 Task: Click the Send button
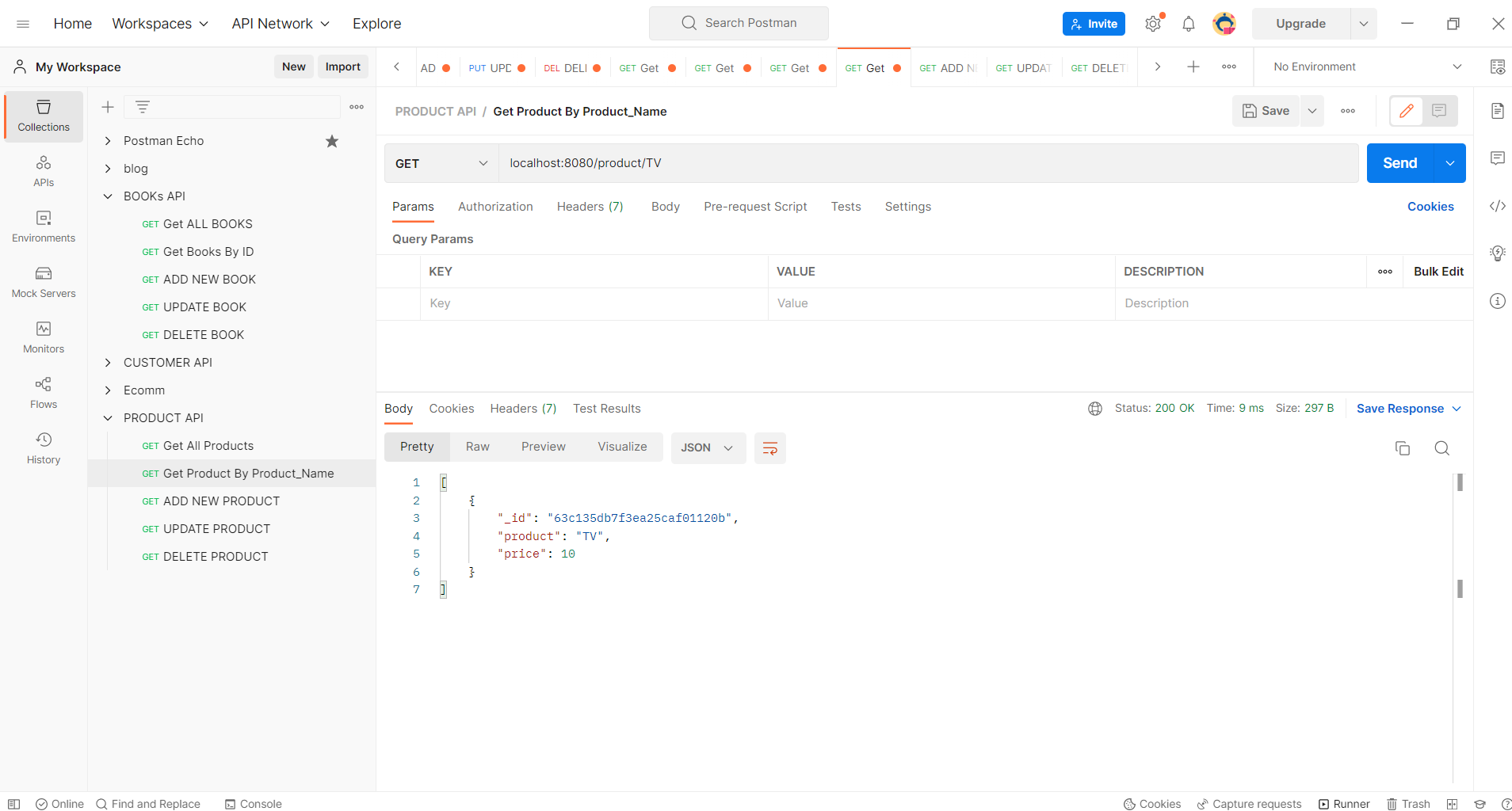(1399, 163)
